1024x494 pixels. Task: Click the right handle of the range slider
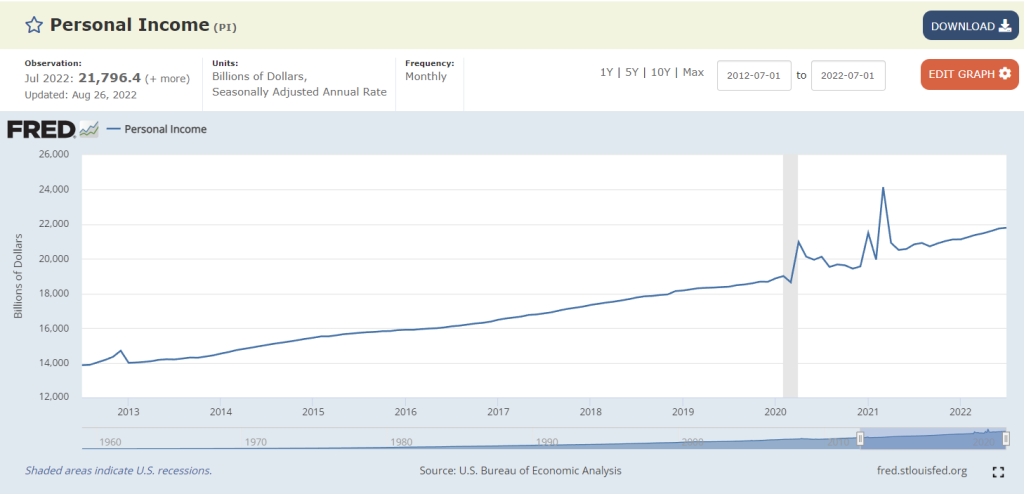click(x=1006, y=438)
